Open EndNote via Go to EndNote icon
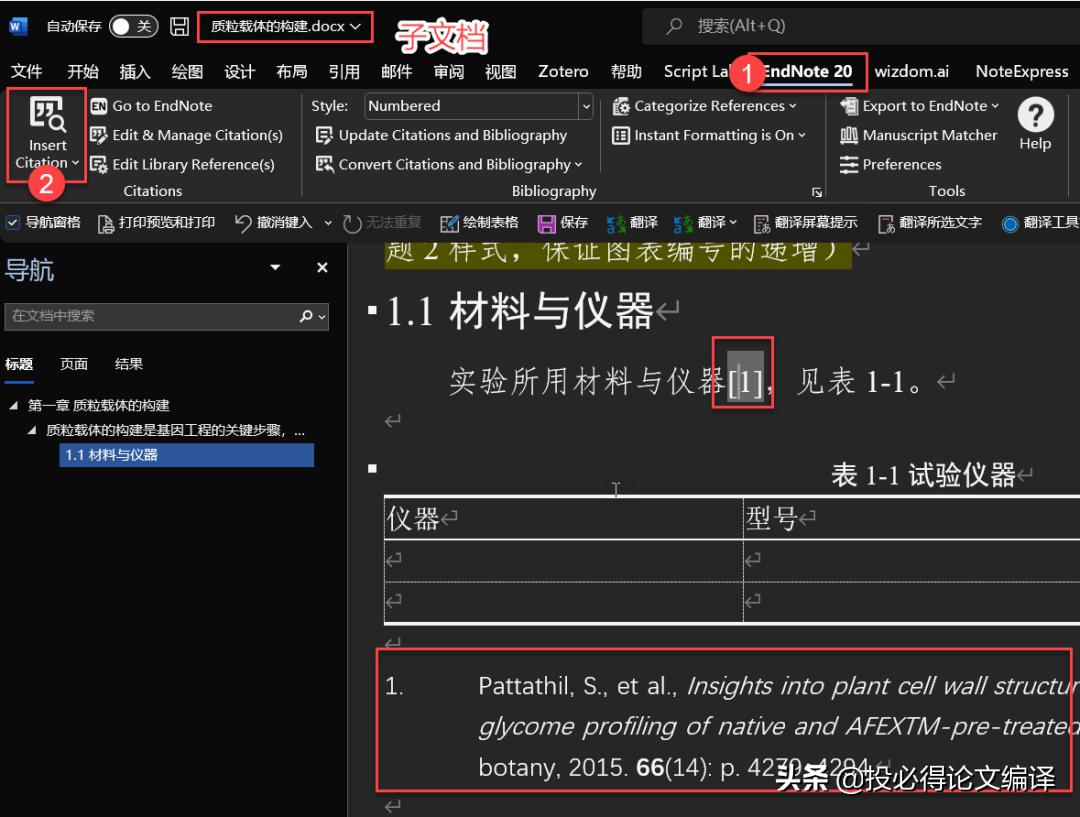1080x817 pixels. point(161,105)
